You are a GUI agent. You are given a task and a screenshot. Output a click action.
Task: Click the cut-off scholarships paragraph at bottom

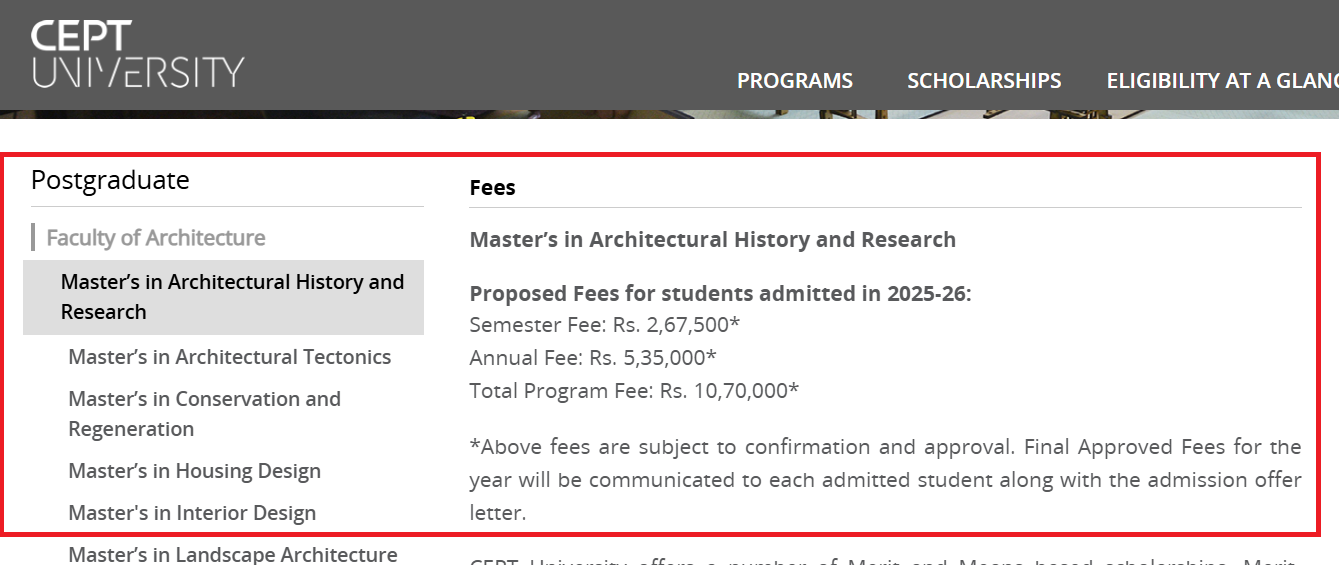[x=885, y=560]
